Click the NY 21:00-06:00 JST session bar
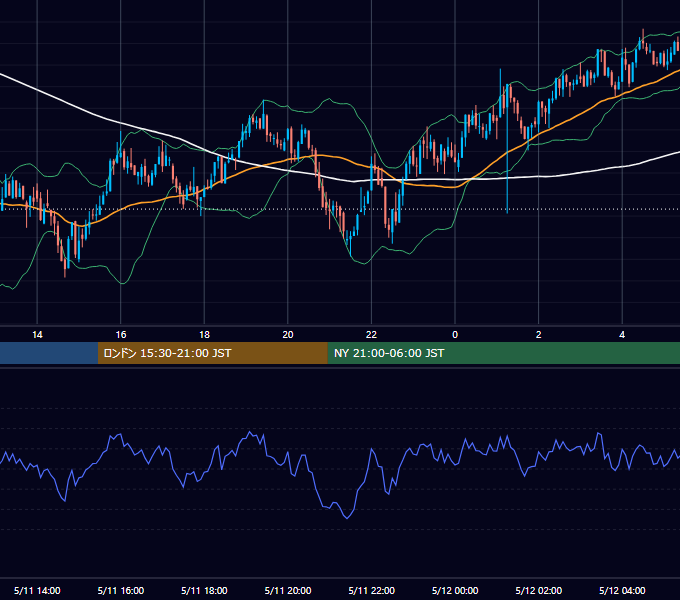680x600 pixels. pos(503,353)
